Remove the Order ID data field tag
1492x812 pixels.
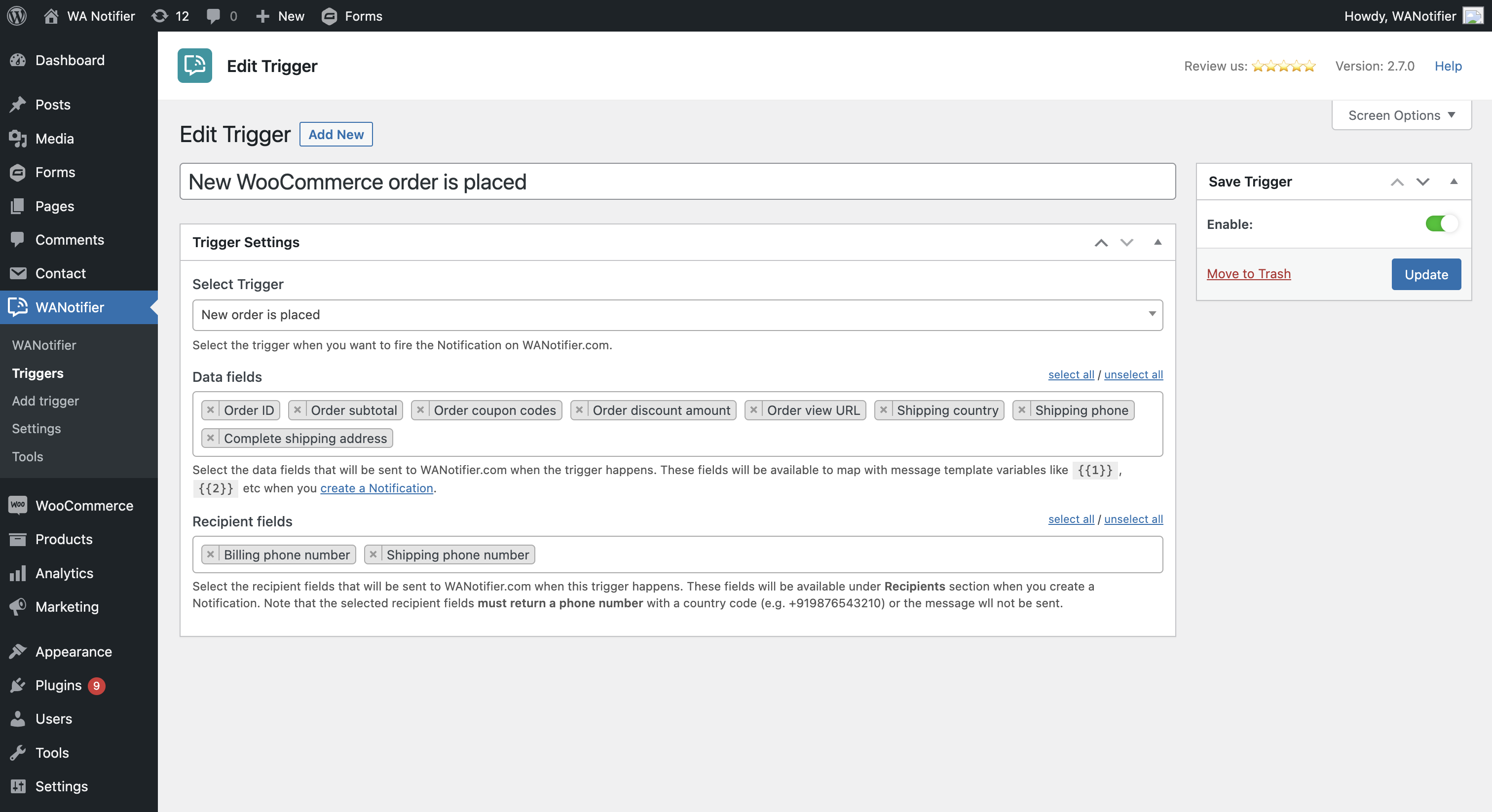(211, 410)
